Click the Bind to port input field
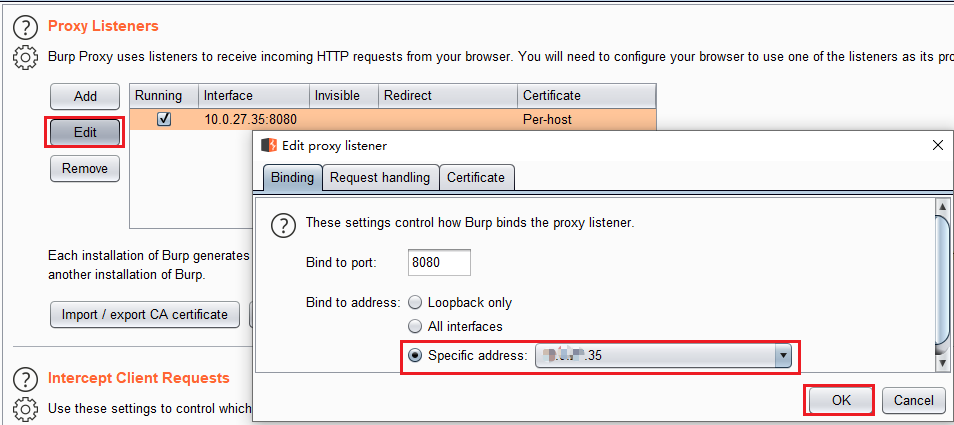Viewport: 954px width, 425px height. tap(440, 263)
